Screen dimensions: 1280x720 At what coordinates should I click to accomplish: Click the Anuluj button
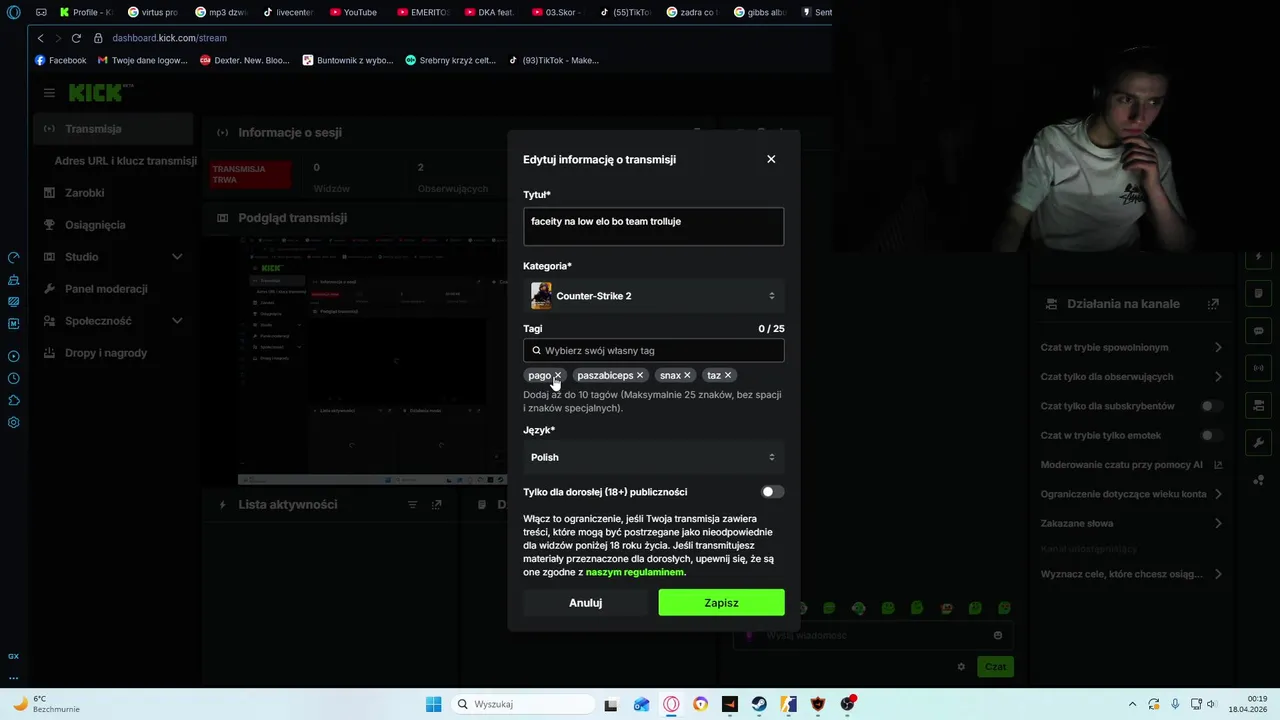pyautogui.click(x=585, y=603)
